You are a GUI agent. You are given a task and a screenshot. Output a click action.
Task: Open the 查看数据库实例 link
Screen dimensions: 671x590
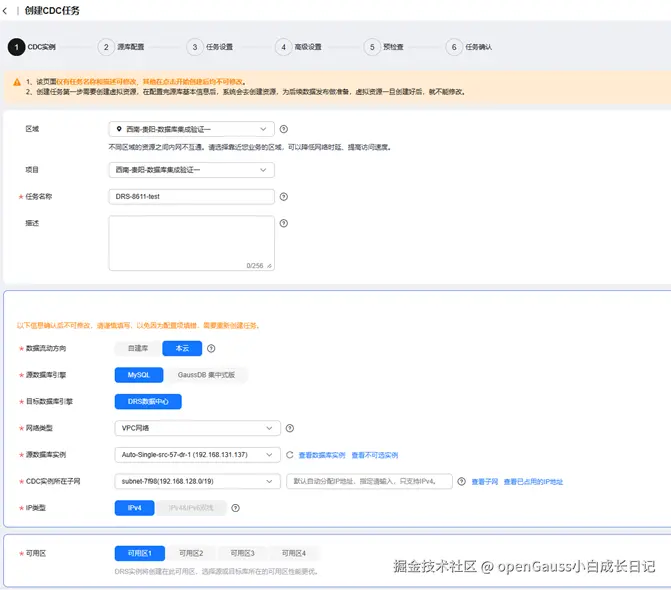pos(322,455)
